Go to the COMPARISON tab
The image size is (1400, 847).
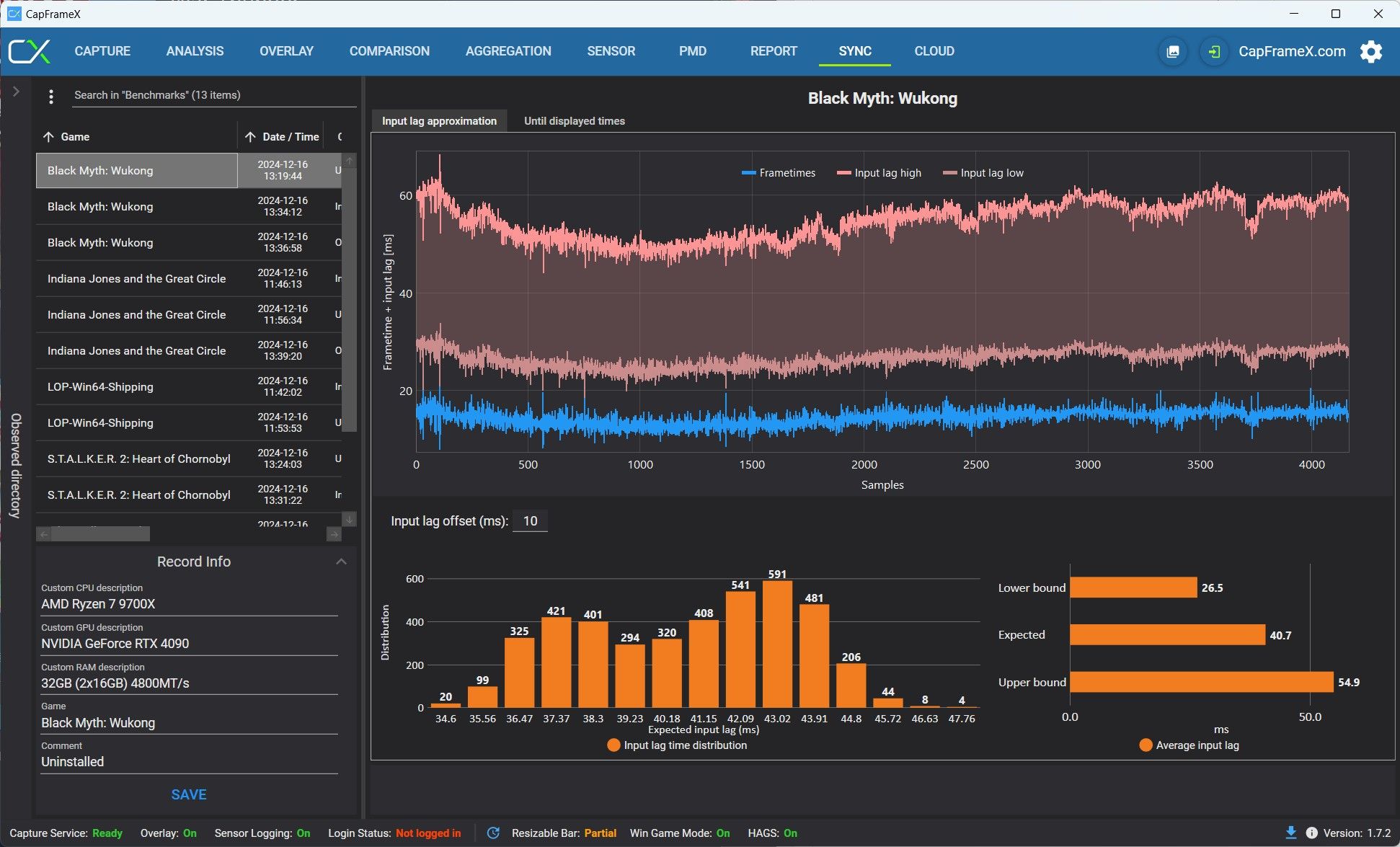pos(389,51)
